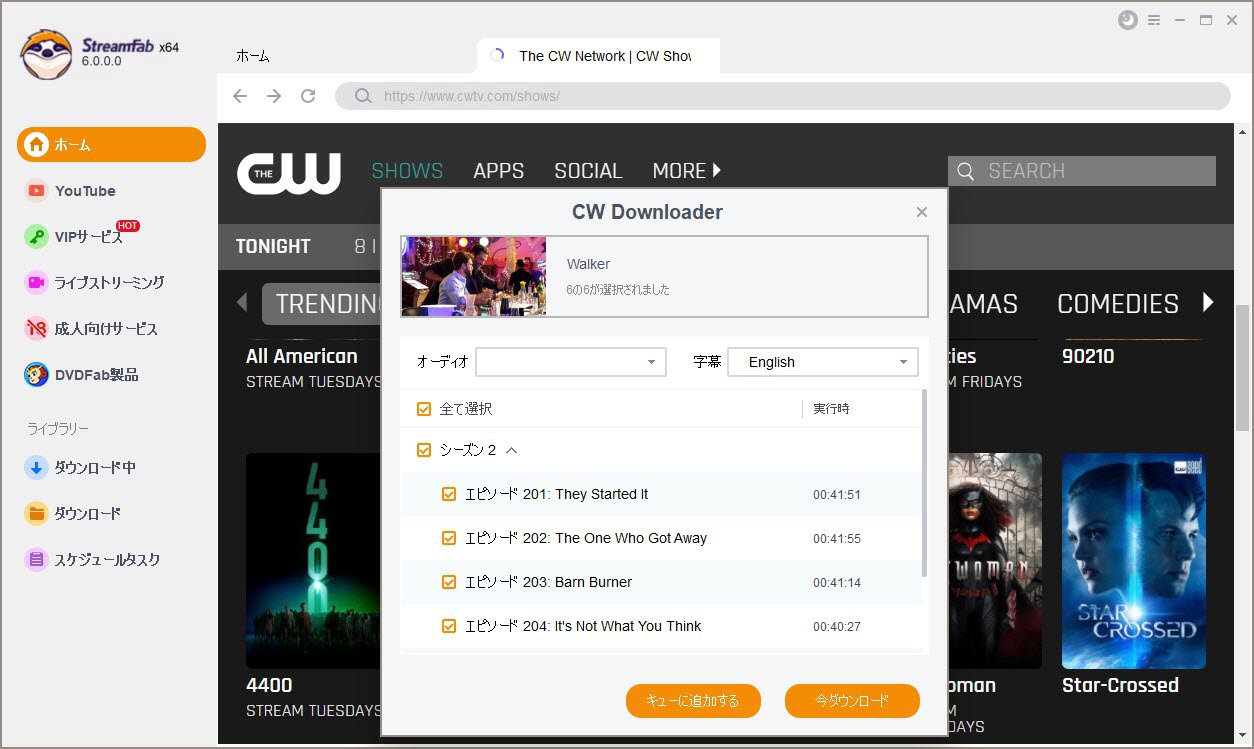Click the episode list scrollbar
This screenshot has height=749, width=1254.
924,485
